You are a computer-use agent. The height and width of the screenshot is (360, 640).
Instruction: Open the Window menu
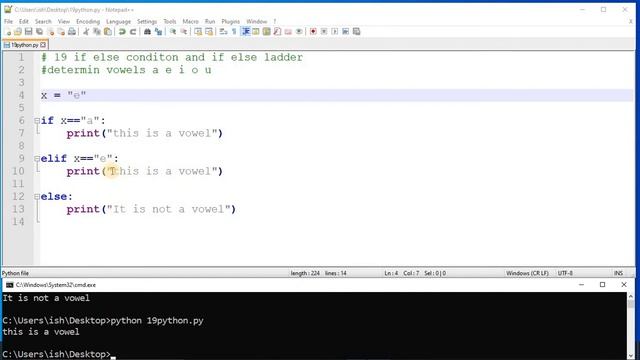(x=256, y=21)
